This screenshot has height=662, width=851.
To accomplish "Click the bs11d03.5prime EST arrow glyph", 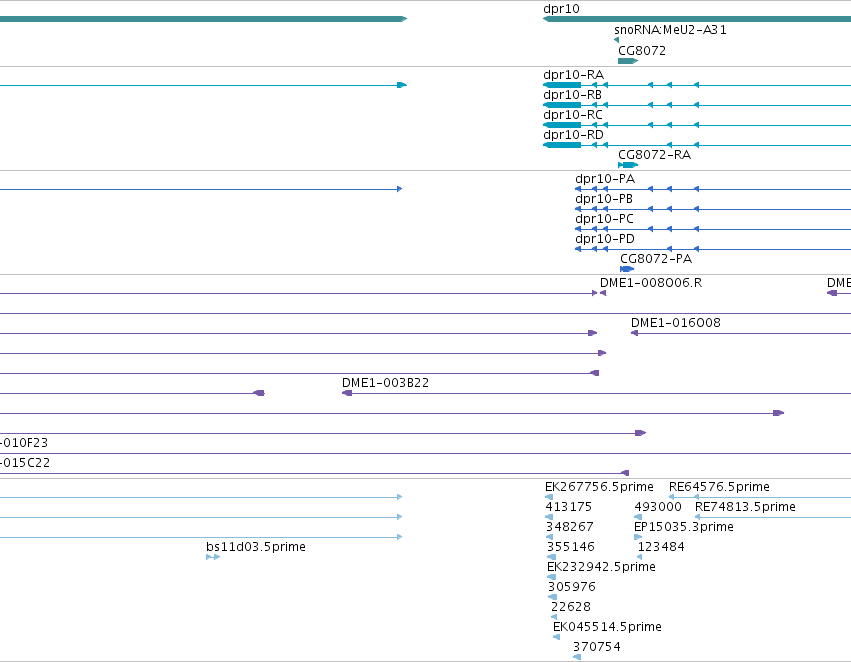I will point(213,557).
